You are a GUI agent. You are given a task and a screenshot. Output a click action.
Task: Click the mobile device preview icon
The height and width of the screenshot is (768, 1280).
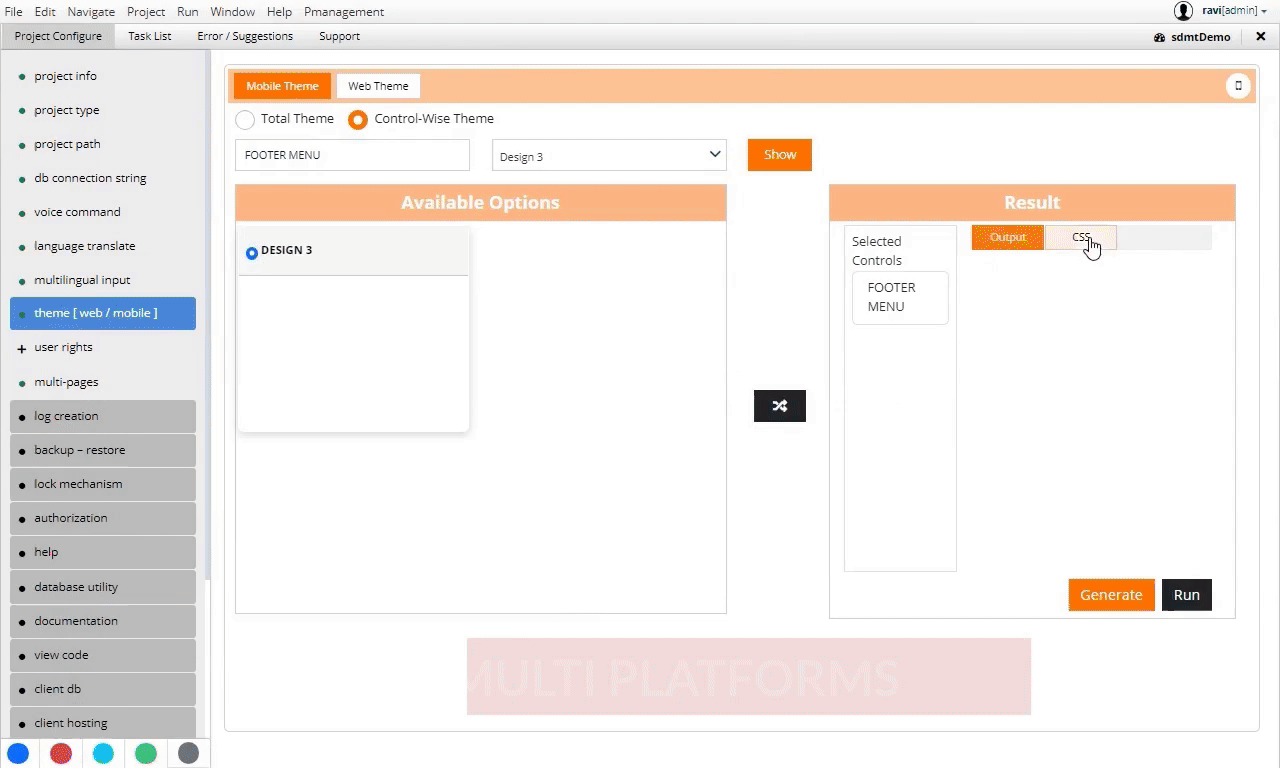click(x=1238, y=86)
